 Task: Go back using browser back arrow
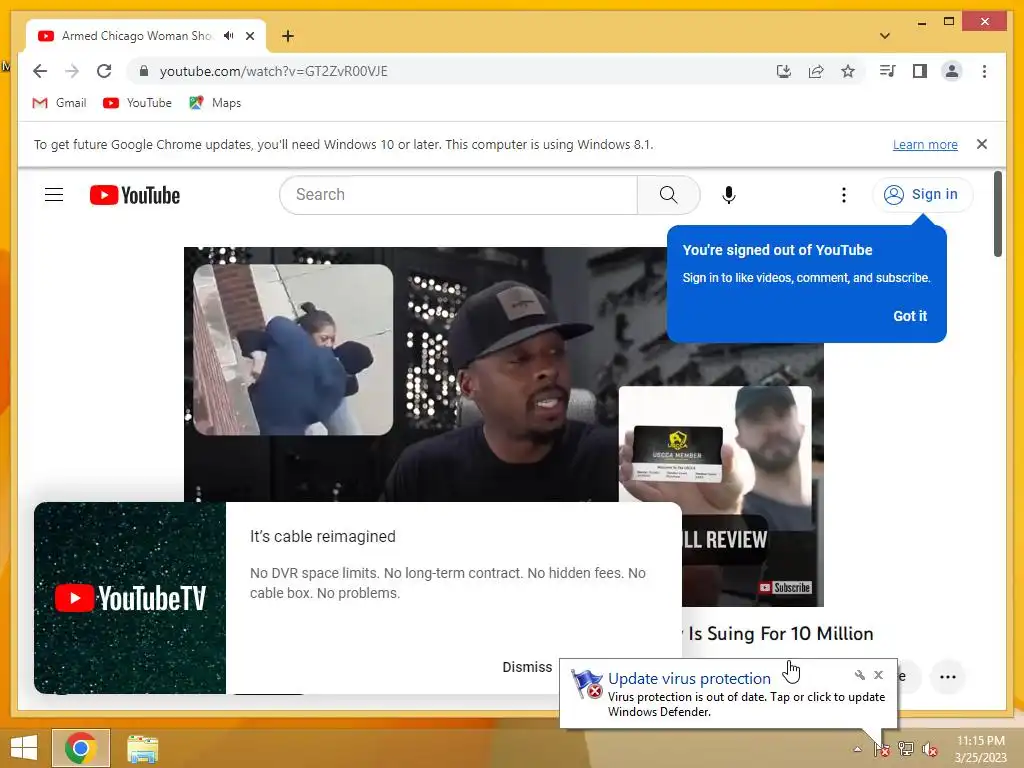(x=40, y=71)
